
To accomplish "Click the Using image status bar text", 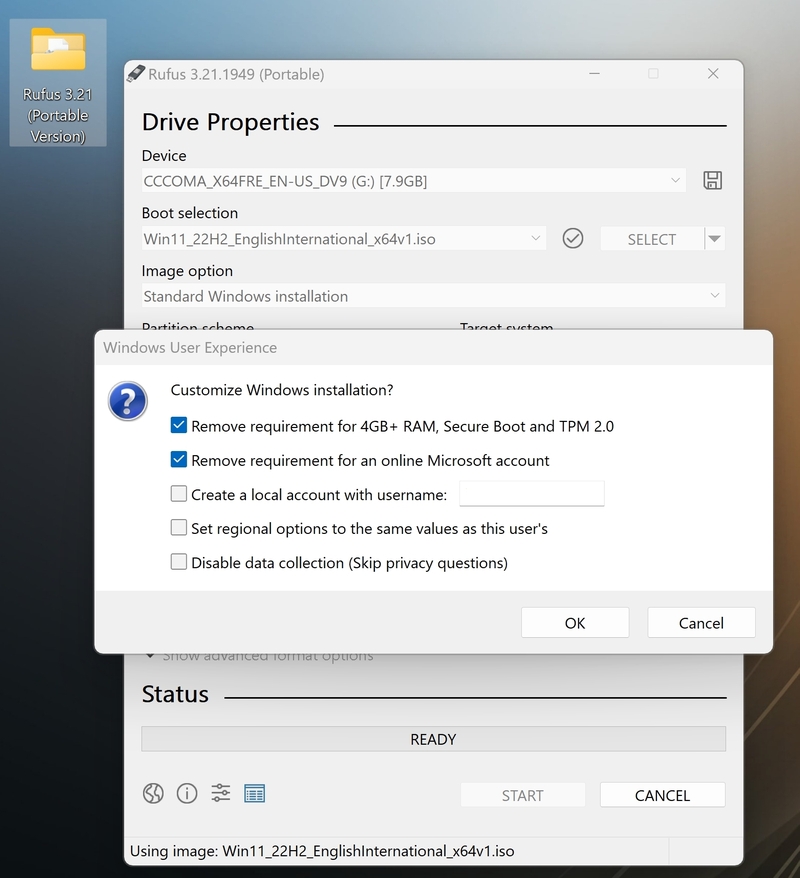I will pyautogui.click(x=322, y=851).
